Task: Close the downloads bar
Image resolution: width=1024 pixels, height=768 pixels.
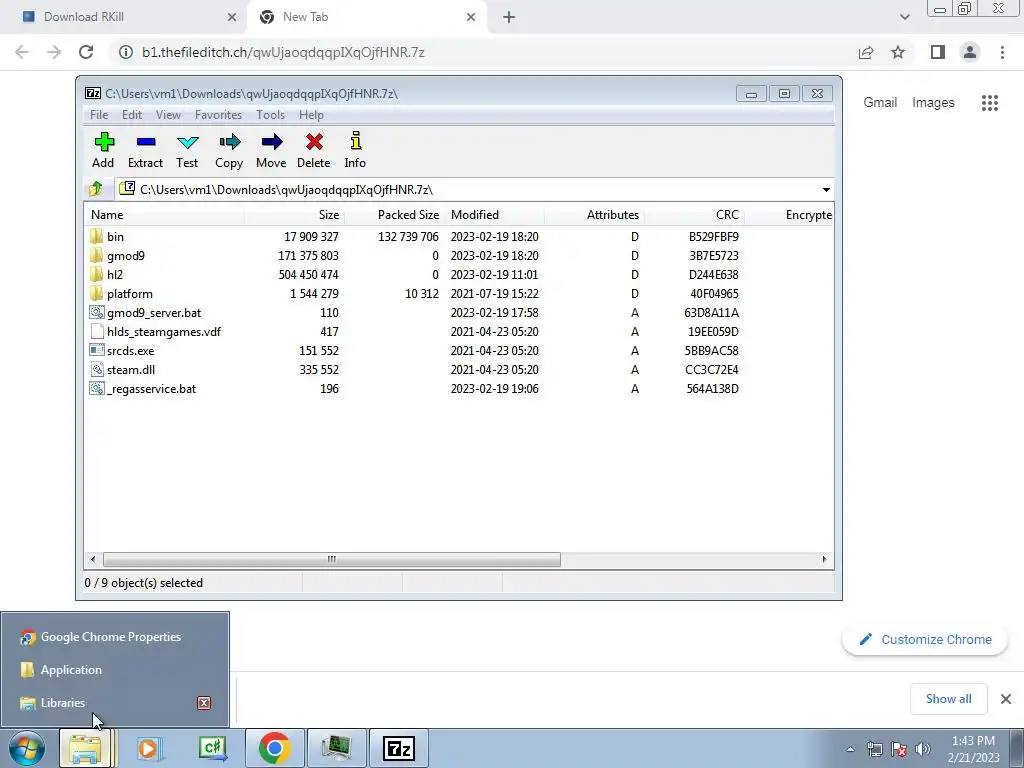Action: point(1006,699)
